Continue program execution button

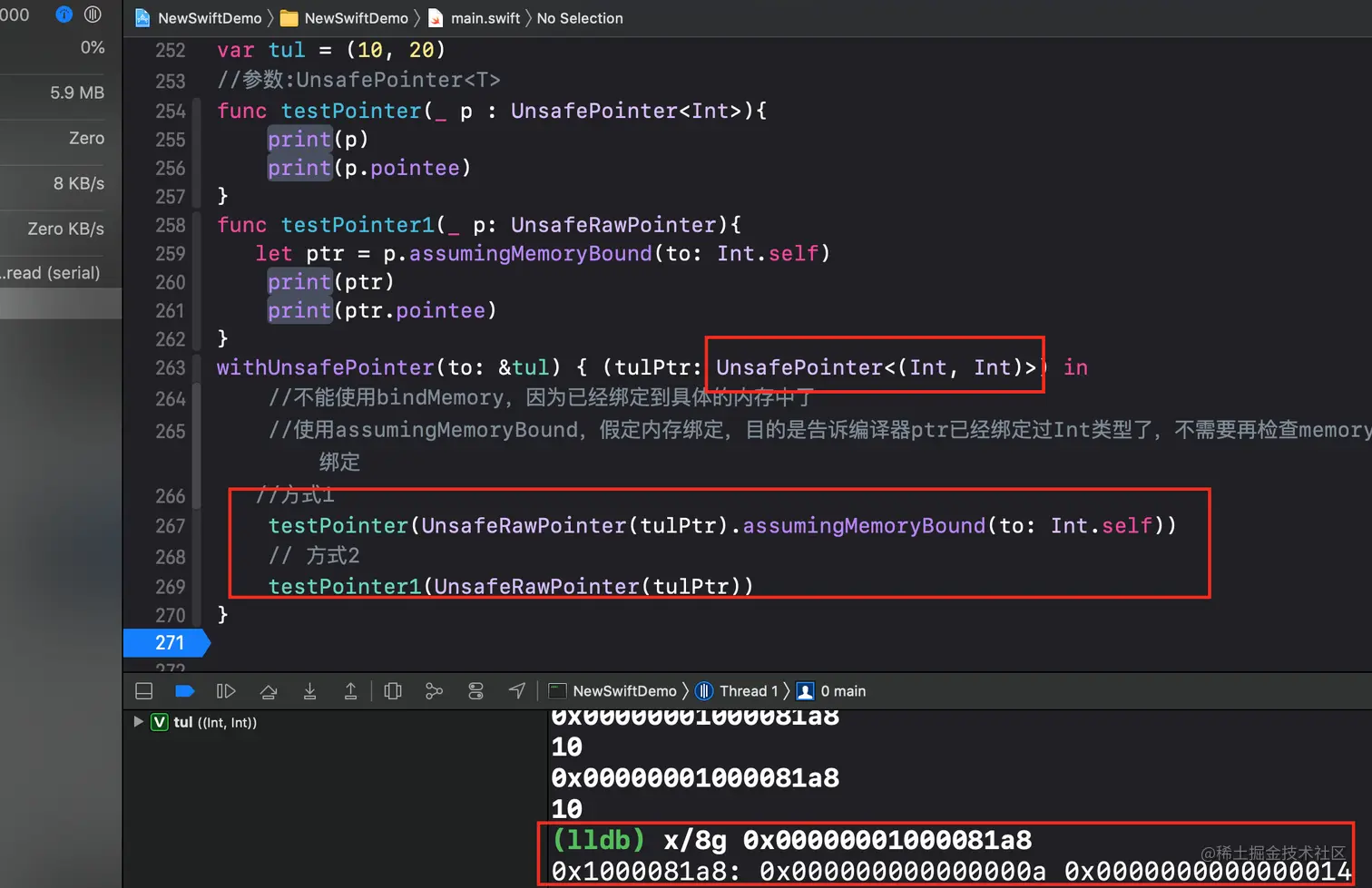[226, 691]
